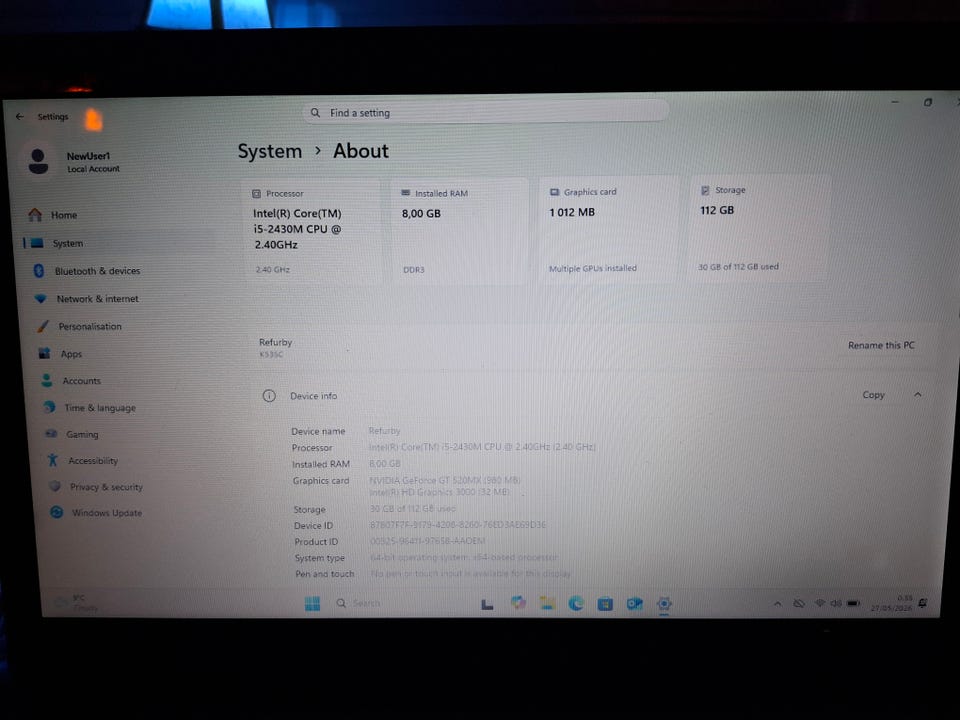Go back using the Settings back arrow
Viewport: 960px width, 720px height.
click(20, 116)
